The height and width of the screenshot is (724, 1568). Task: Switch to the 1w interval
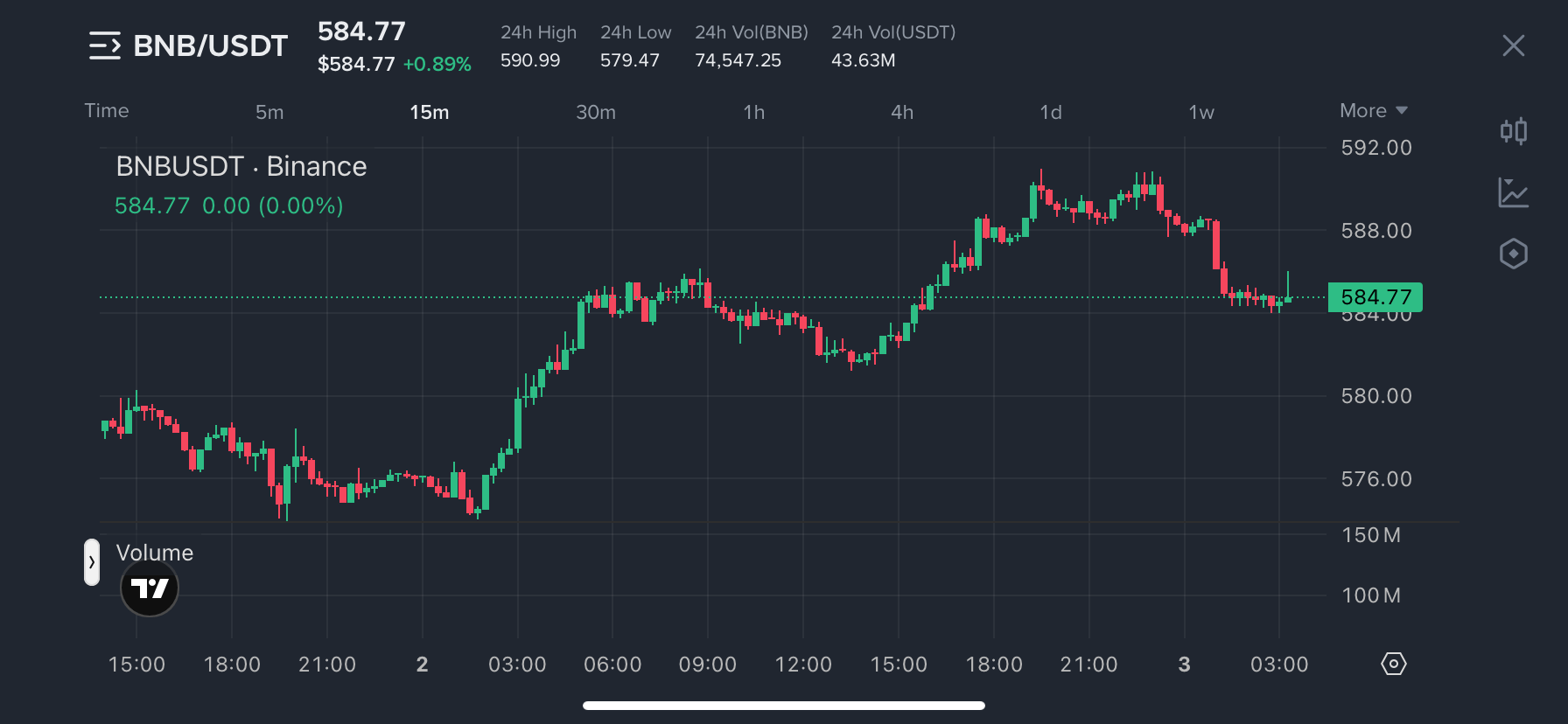[x=1201, y=113]
